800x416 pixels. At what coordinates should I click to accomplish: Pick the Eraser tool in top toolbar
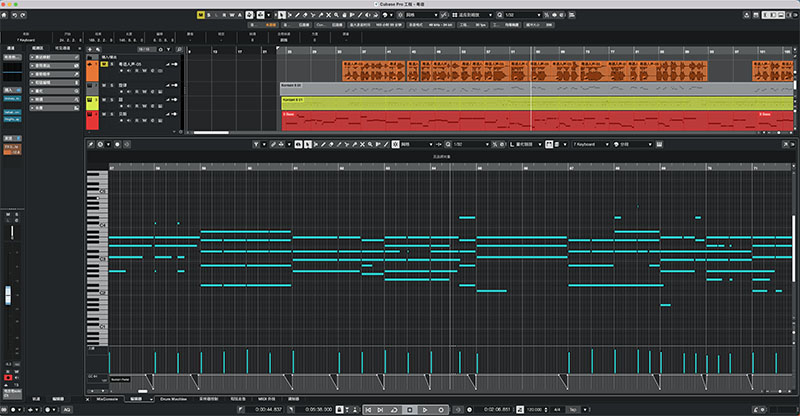[305, 15]
